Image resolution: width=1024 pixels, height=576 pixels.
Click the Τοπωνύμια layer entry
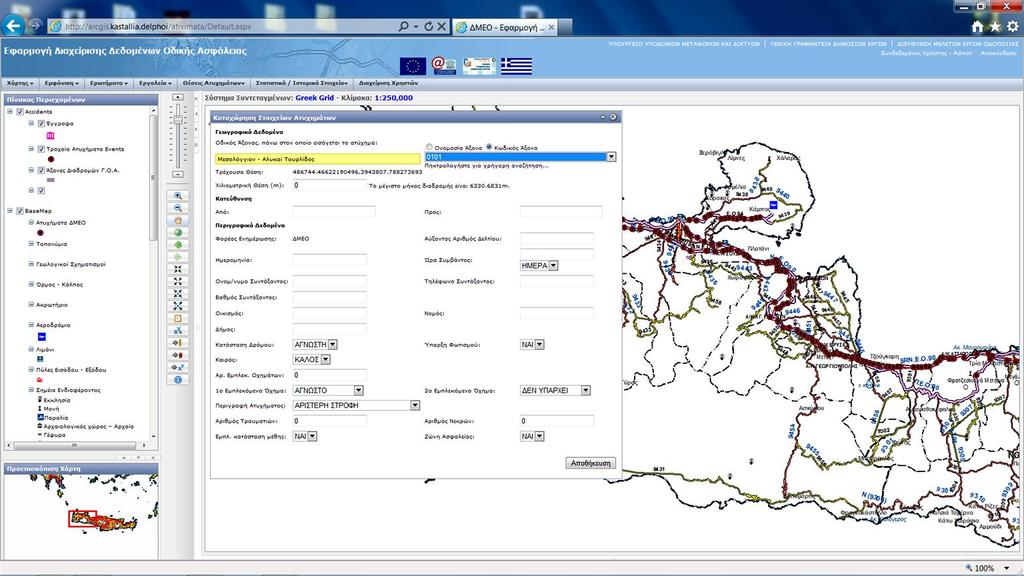[x=51, y=244]
